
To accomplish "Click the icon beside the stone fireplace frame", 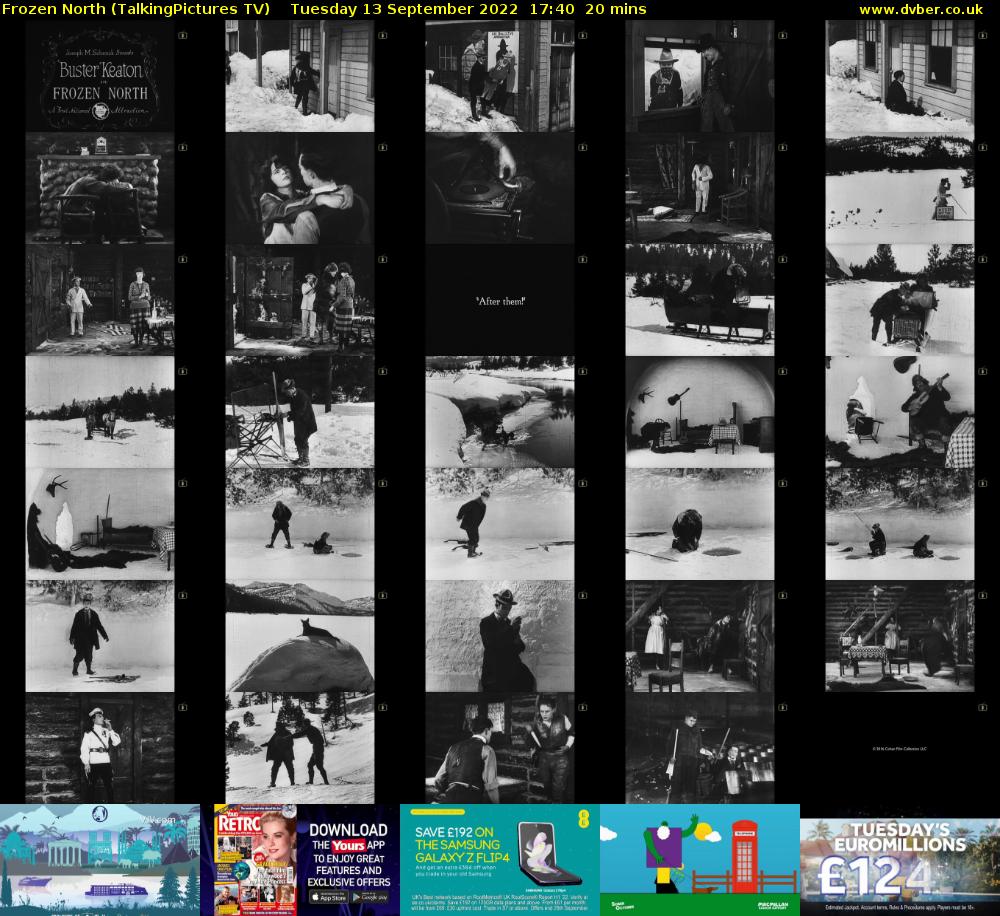I will point(183,147).
